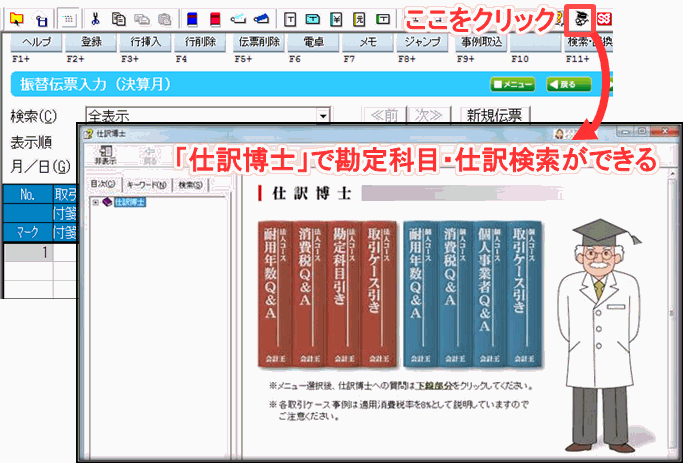Click the 仕訳博士 window title bar icon
Viewport: 683px width, 463px height.
88,134
